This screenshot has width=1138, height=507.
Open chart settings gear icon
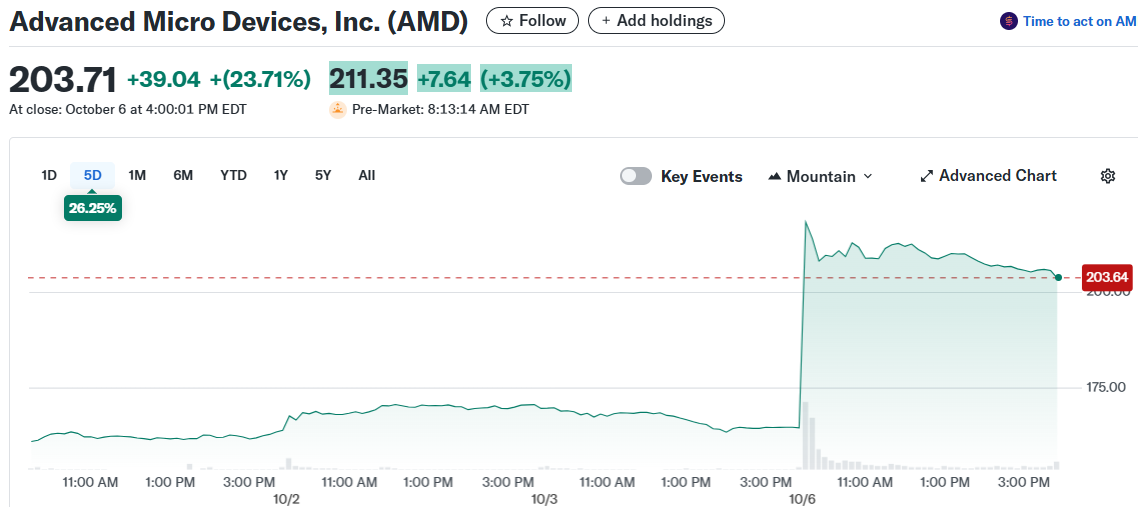pos(1107,176)
